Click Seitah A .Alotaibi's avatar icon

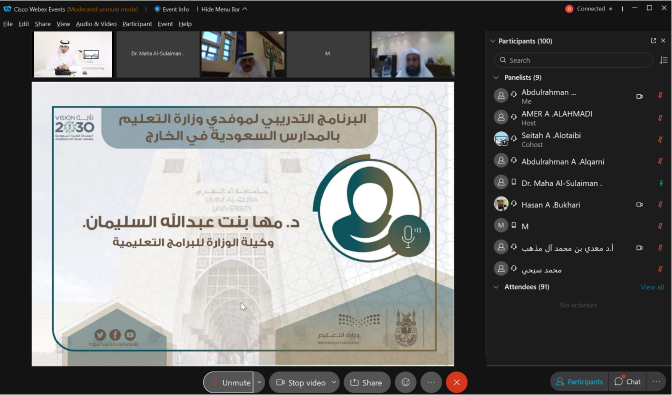(501, 139)
